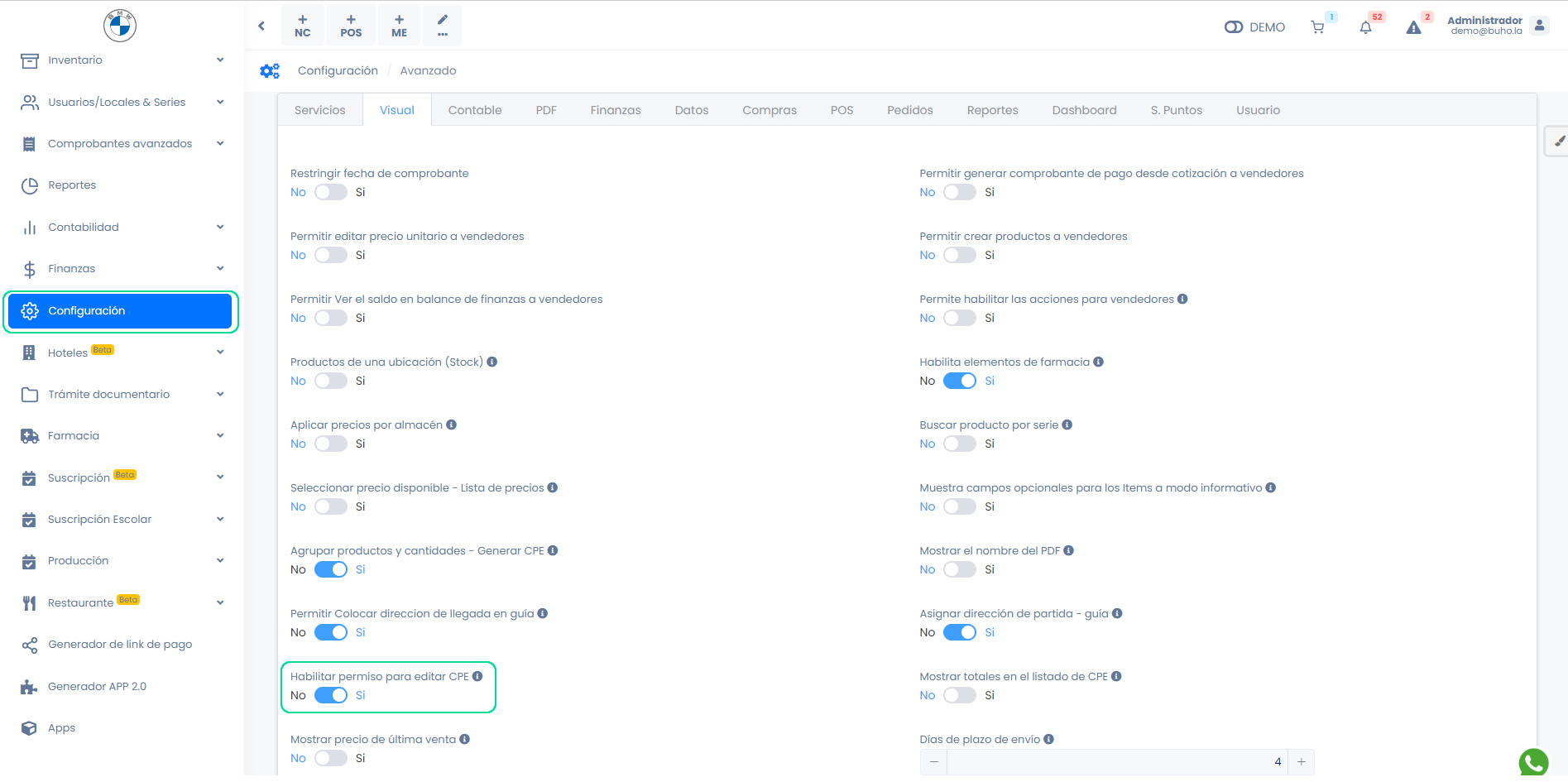Switch to the Contable tab
Viewport: 1568px width, 782px height.
(474, 110)
